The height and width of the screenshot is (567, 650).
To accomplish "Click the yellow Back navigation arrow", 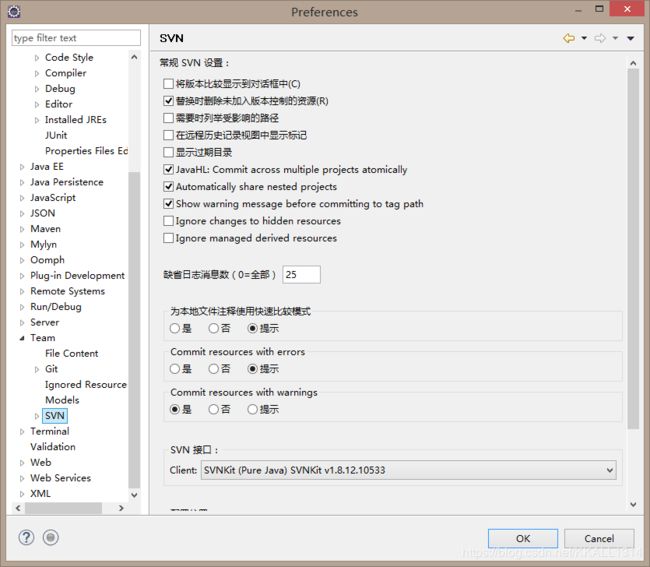I will (569, 38).
